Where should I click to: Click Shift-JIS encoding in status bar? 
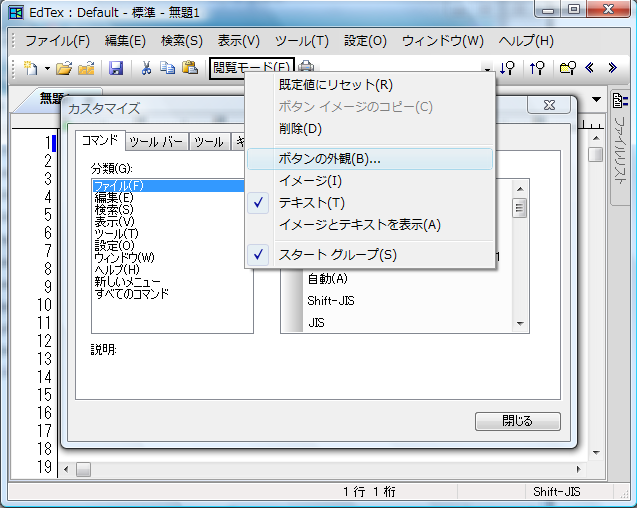click(557, 492)
